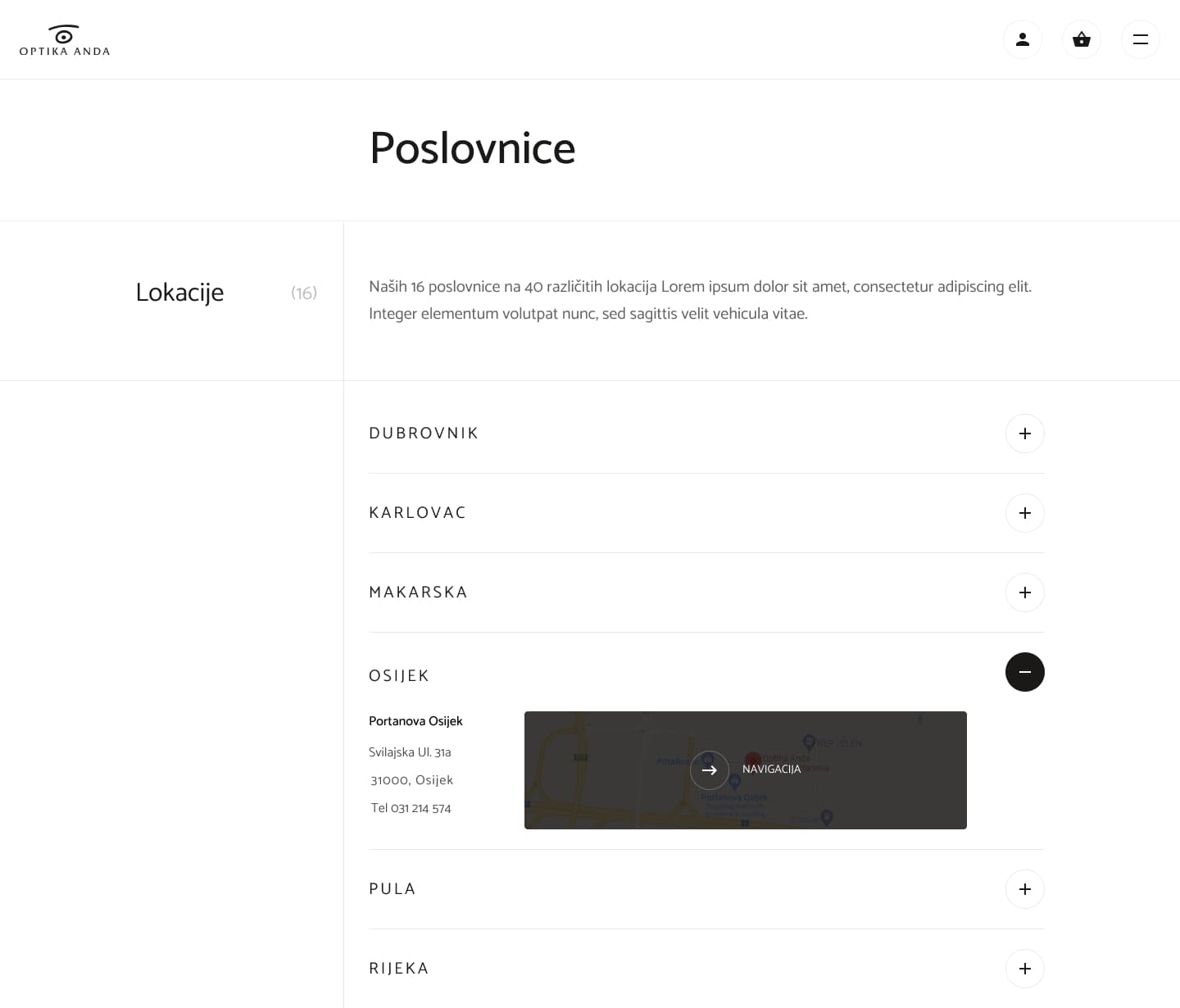The width and height of the screenshot is (1180, 1008).
Task: Click the navigation arrow circle on map
Action: (710, 770)
